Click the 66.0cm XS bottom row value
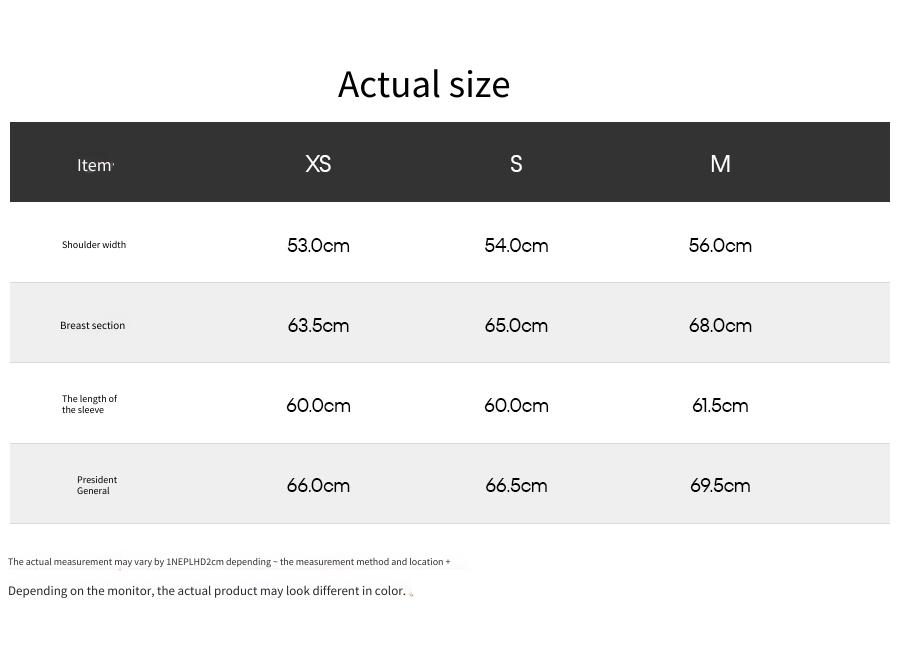Image resolution: width=900 pixels, height=645 pixels. 318,485
